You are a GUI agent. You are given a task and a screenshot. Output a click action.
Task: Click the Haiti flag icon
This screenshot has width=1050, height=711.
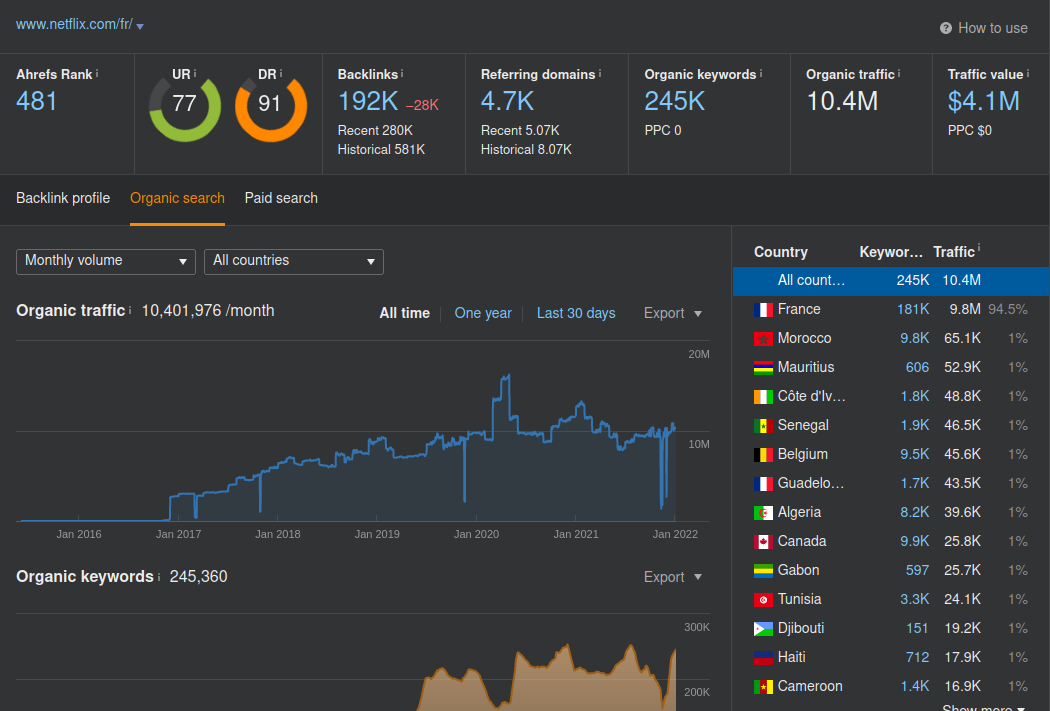pyautogui.click(x=763, y=657)
